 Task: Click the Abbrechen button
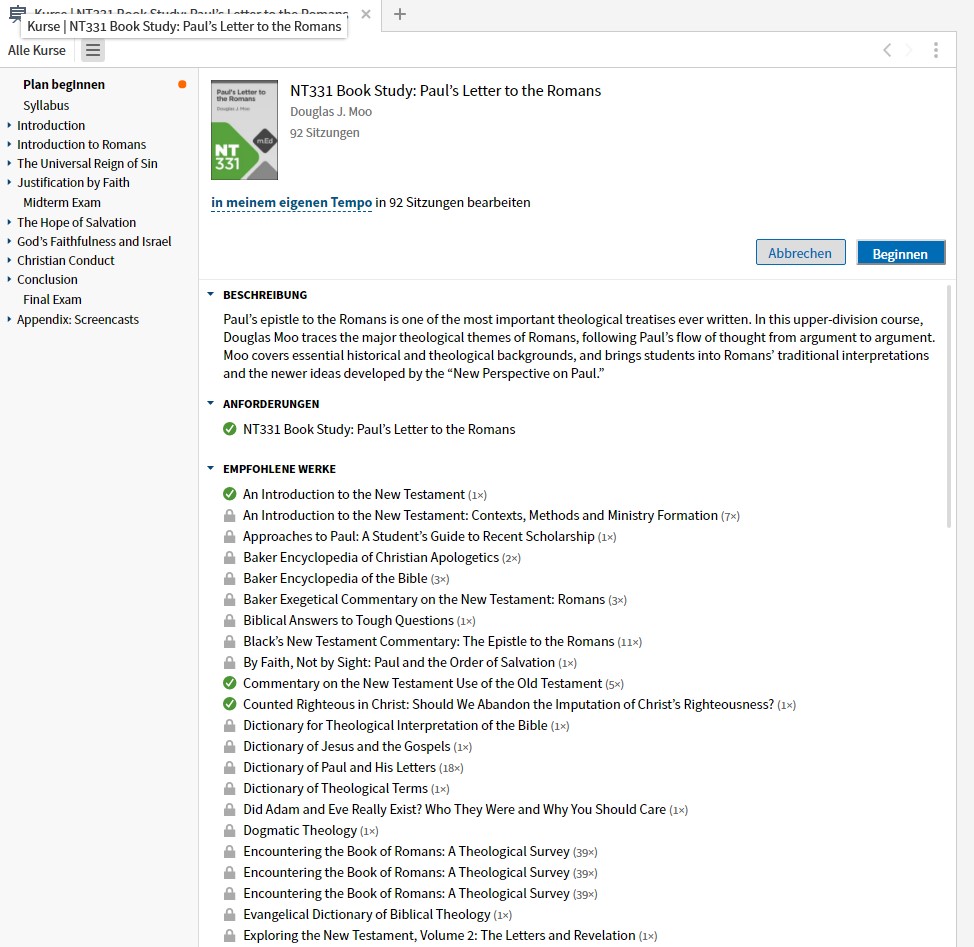pyautogui.click(x=800, y=252)
